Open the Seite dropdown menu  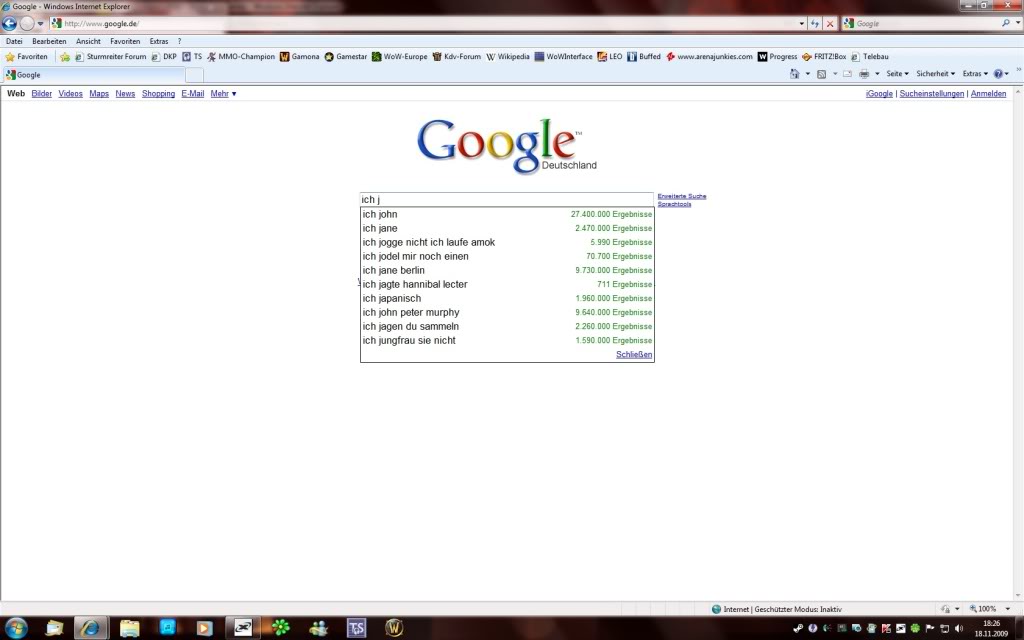click(897, 74)
